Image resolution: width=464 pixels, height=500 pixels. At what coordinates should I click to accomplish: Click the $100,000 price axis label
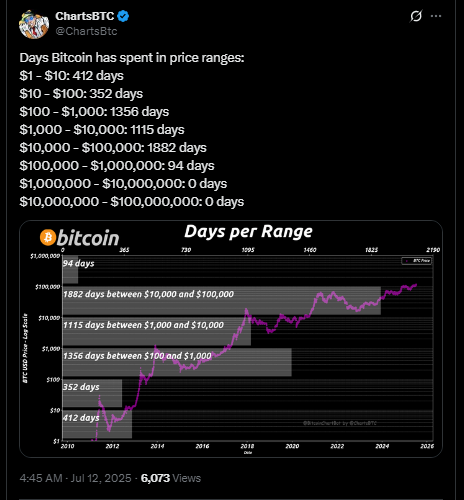pyautogui.click(x=48, y=287)
